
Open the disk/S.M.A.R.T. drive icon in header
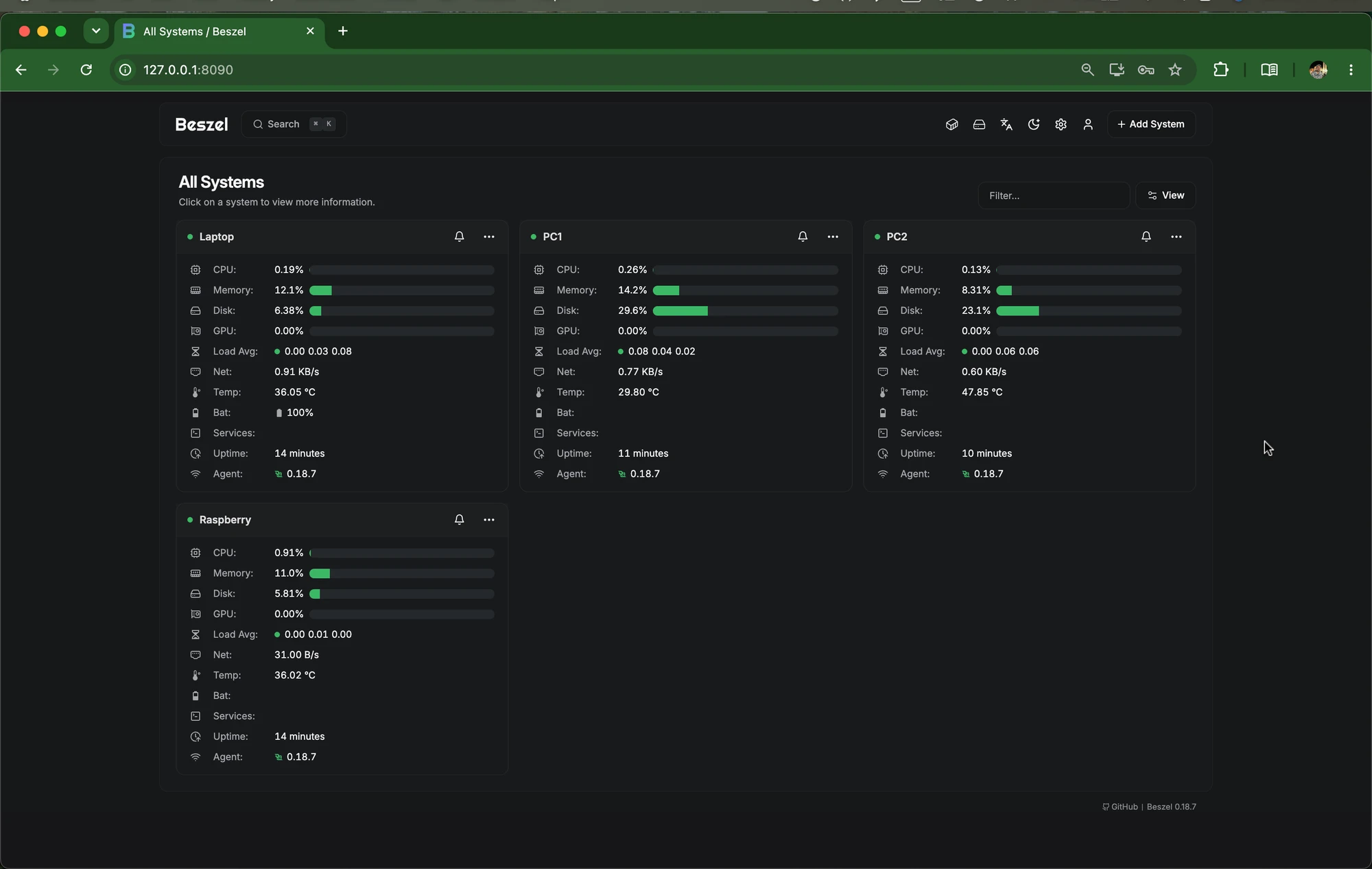979,124
